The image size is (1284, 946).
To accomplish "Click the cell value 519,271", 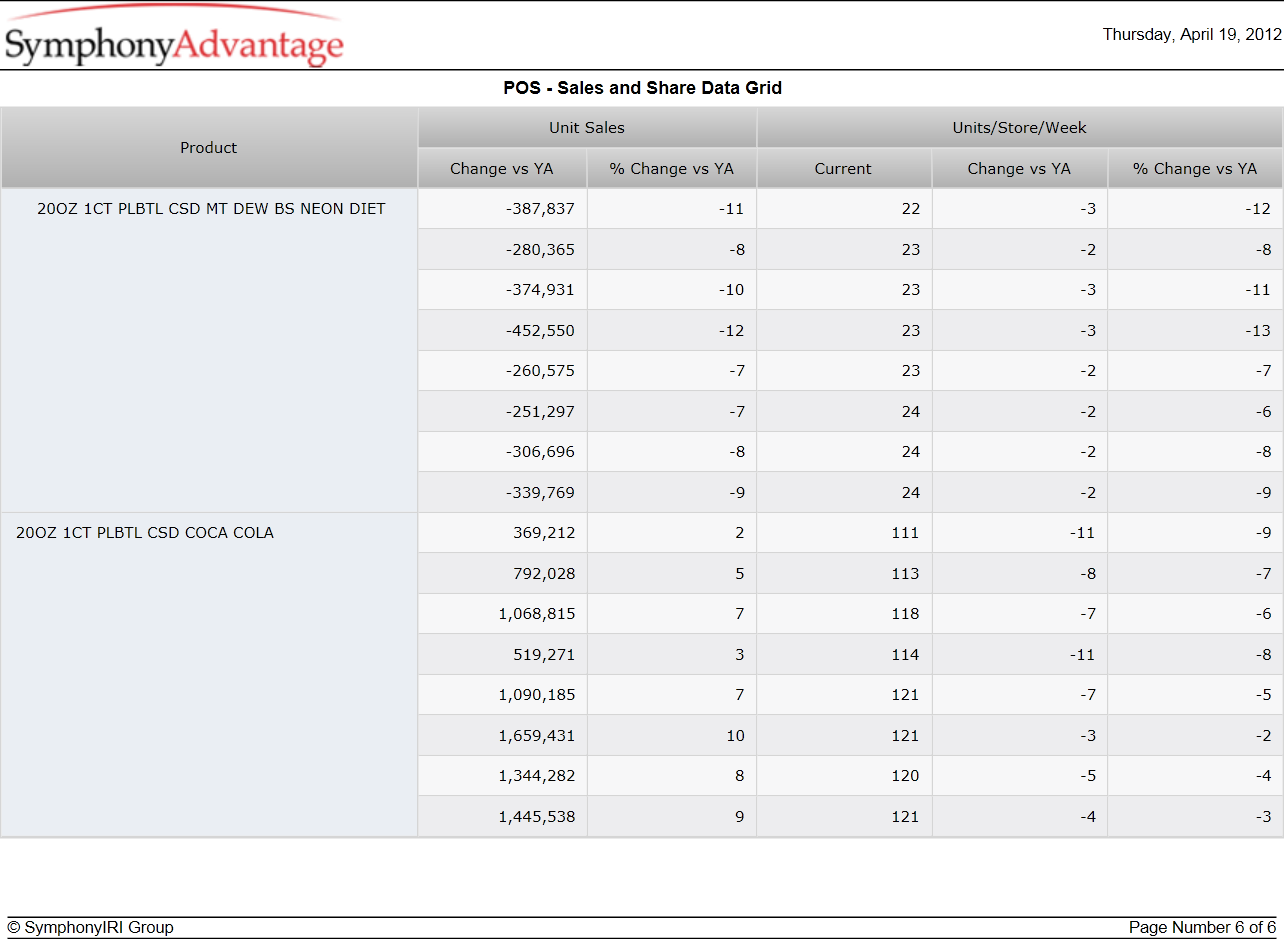I will (x=545, y=655).
